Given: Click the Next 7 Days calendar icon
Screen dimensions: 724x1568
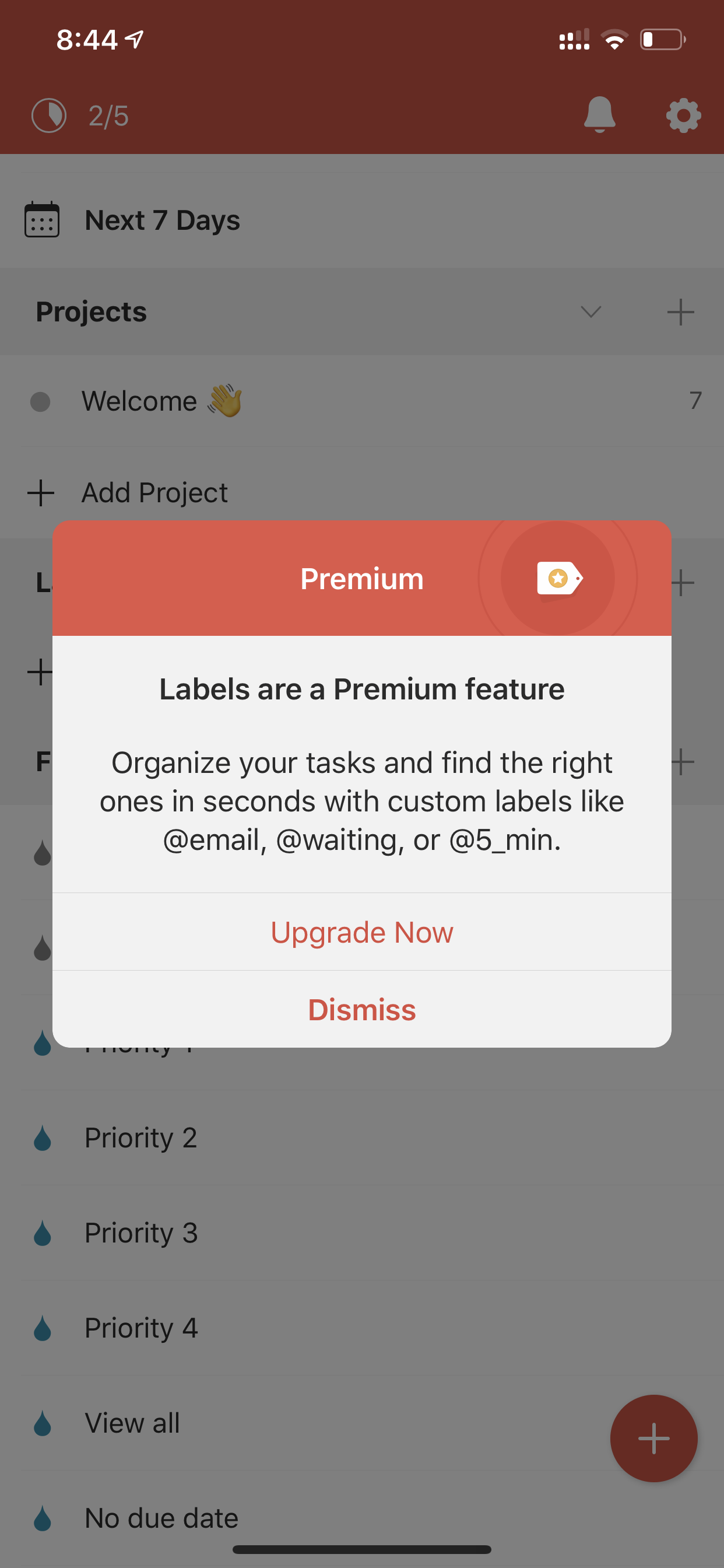Looking at the screenshot, I should point(42,219).
